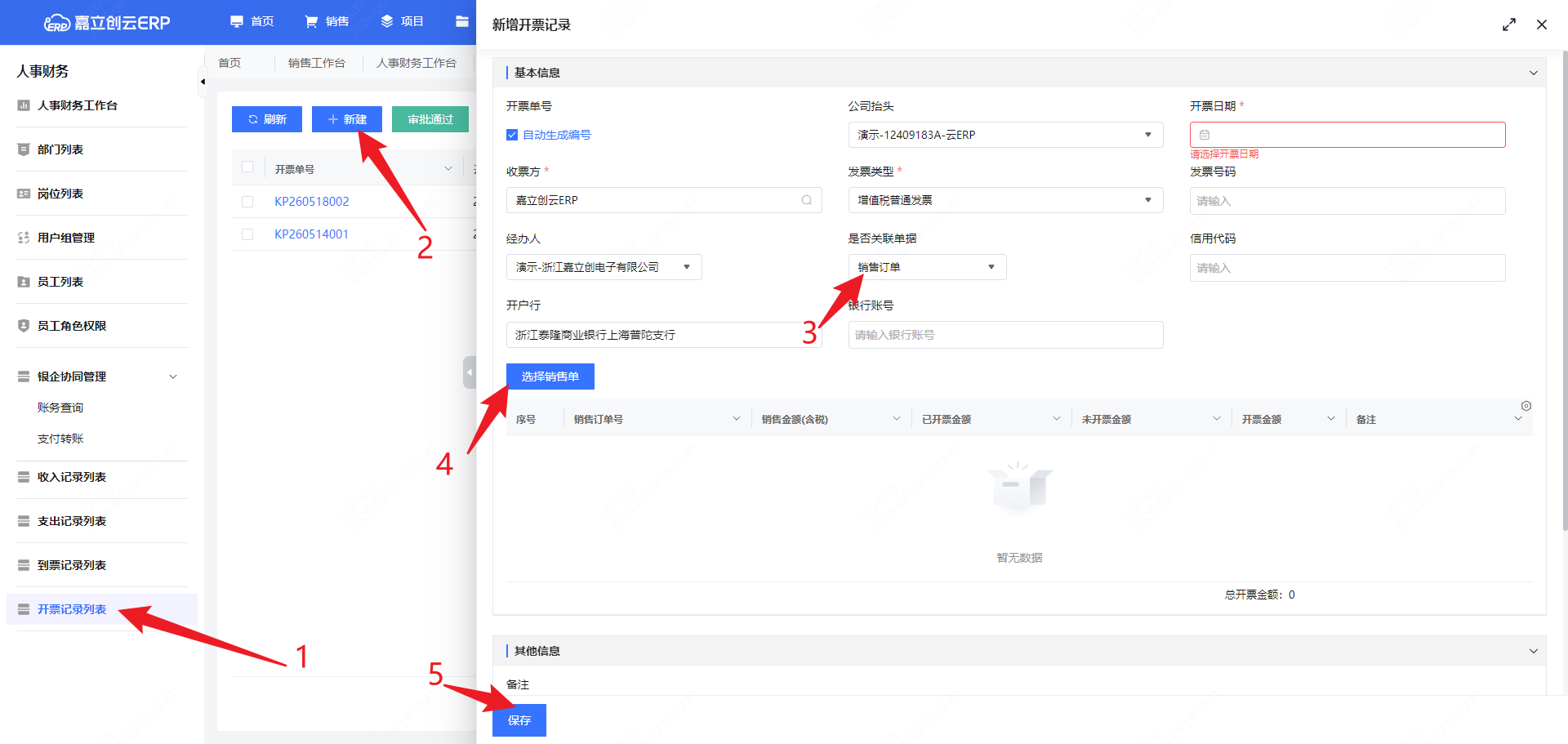1568x744 pixels.
Task: Open the 已开票金额 column dropdown
Action: point(1057,419)
